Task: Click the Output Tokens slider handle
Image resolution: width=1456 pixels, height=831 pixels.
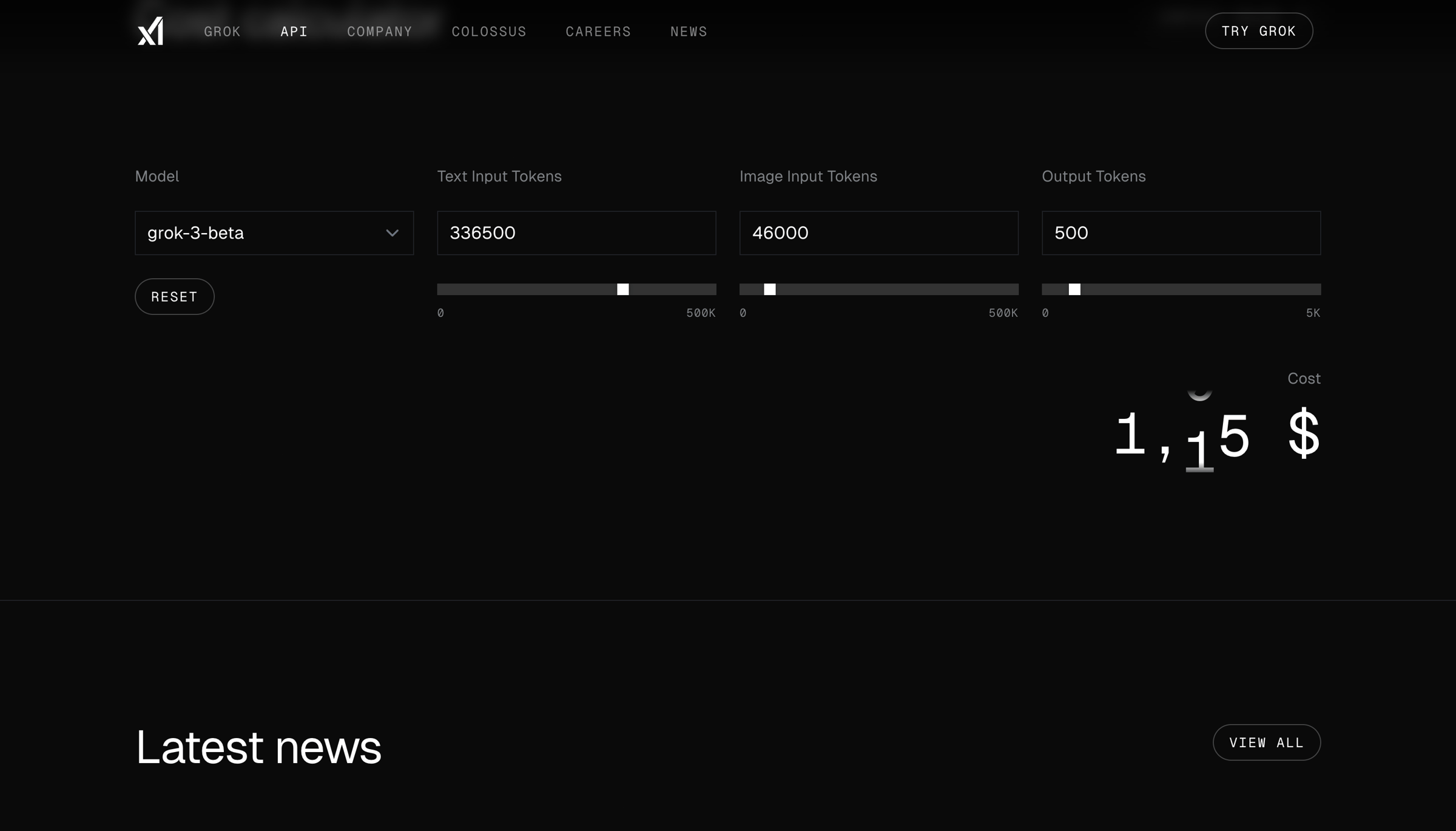Action: 1074,290
